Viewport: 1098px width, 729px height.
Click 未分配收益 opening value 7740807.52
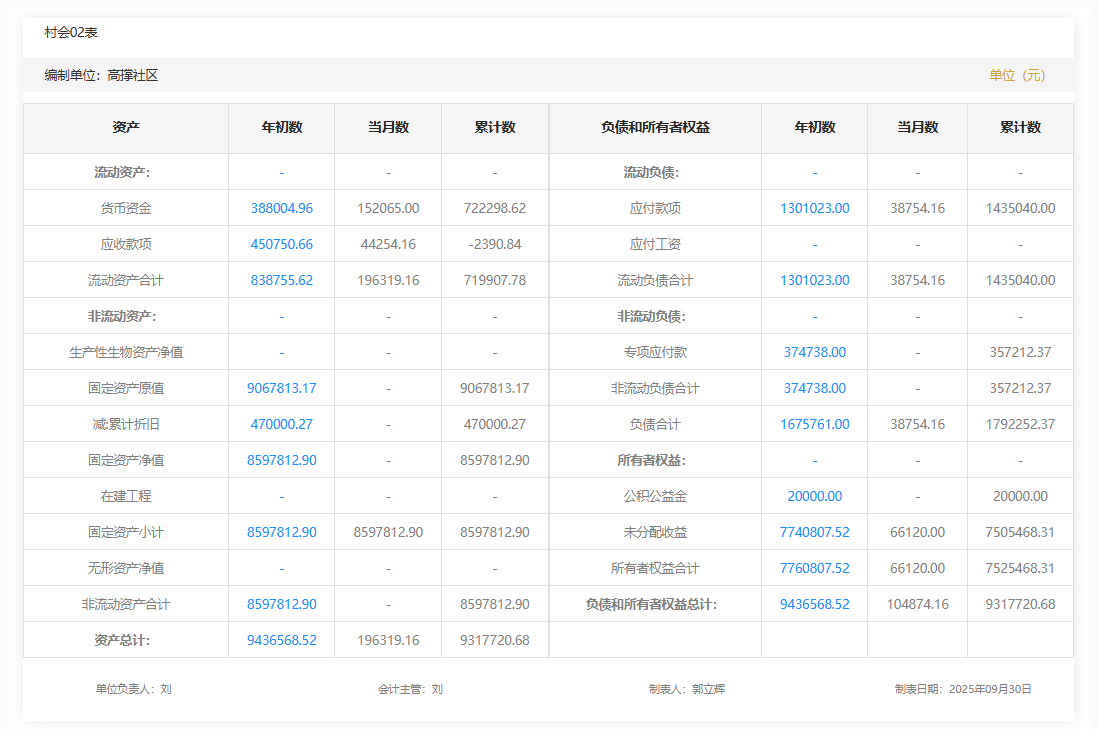[814, 532]
